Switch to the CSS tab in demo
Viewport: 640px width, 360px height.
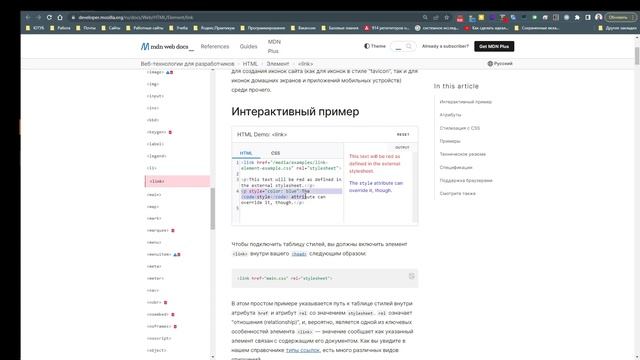tap(276, 153)
